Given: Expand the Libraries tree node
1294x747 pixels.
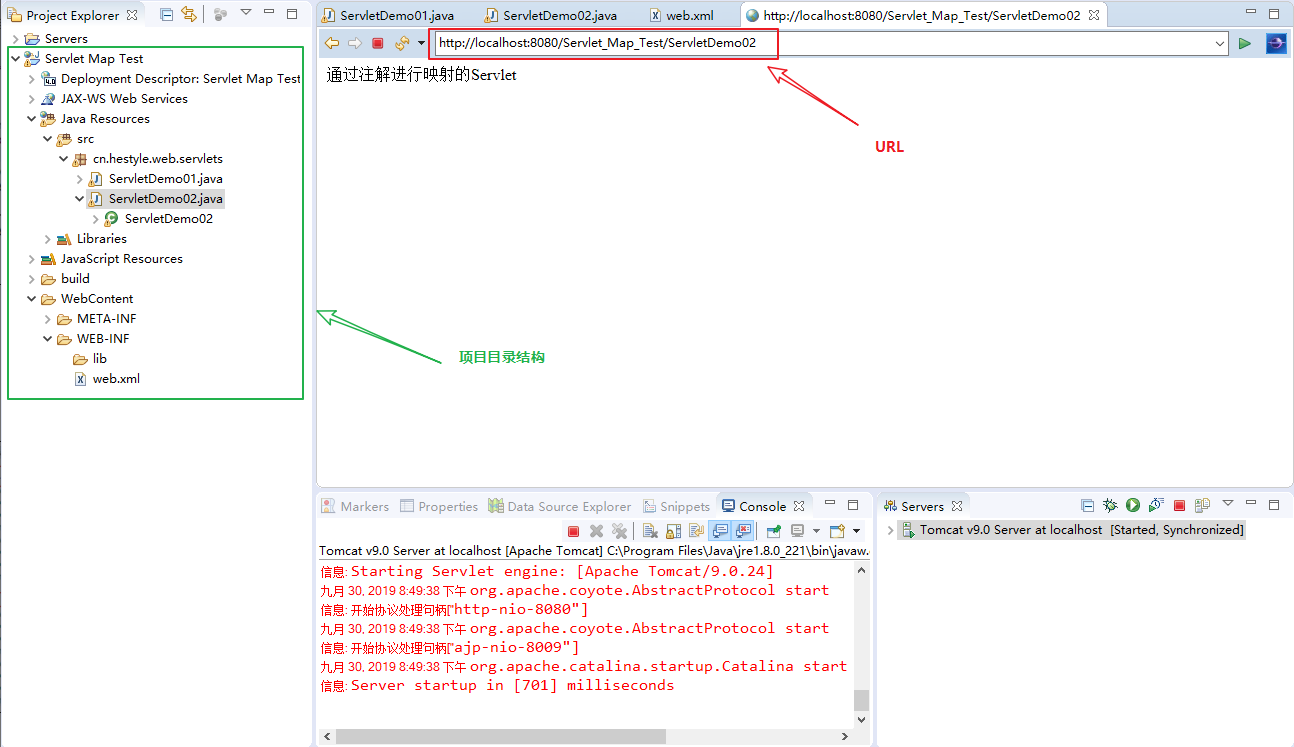Looking at the screenshot, I should [47, 239].
